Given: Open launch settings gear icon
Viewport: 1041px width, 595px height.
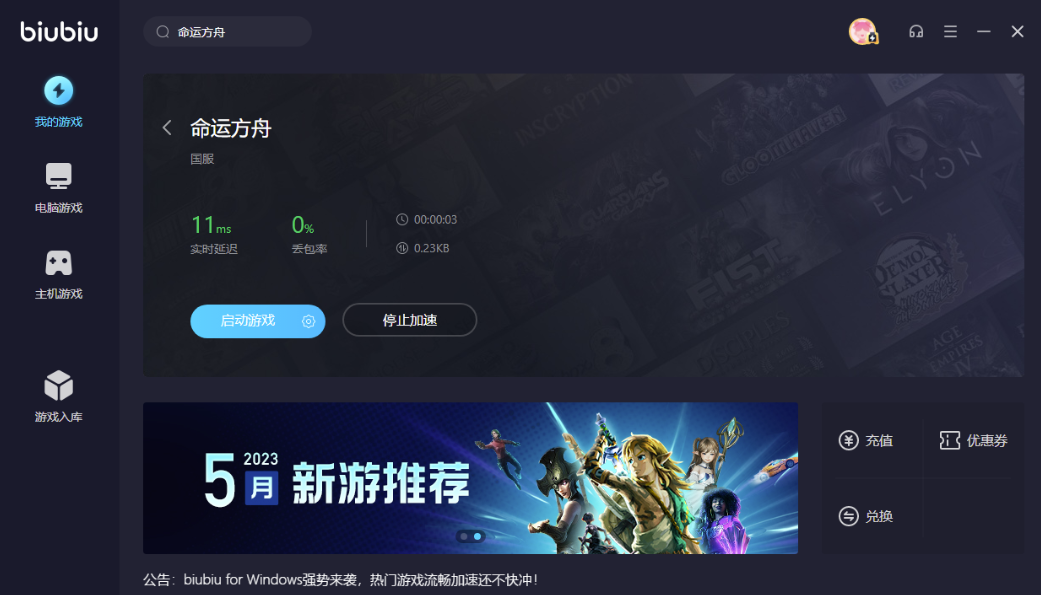Looking at the screenshot, I should pos(309,321).
